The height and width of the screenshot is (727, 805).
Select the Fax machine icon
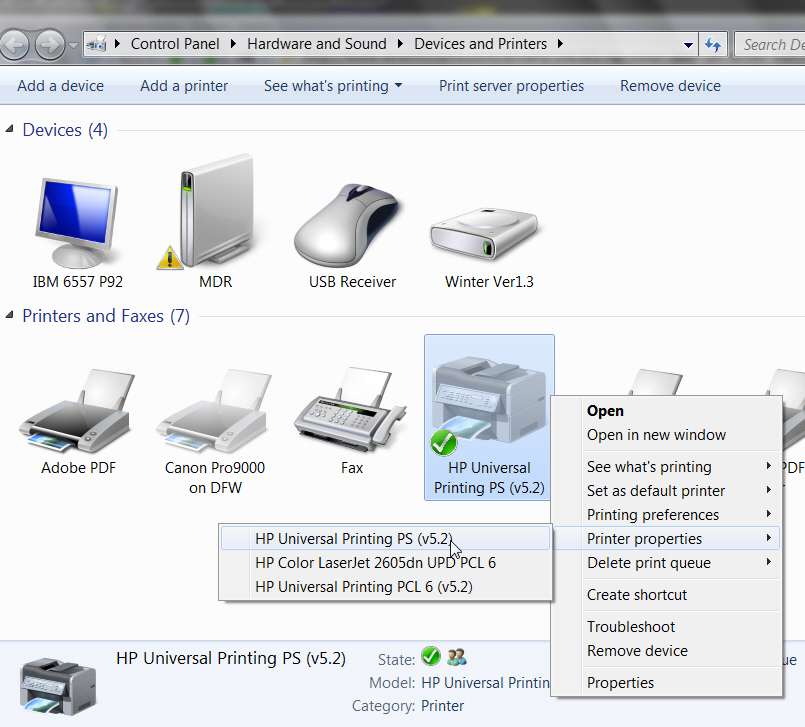[x=351, y=411]
